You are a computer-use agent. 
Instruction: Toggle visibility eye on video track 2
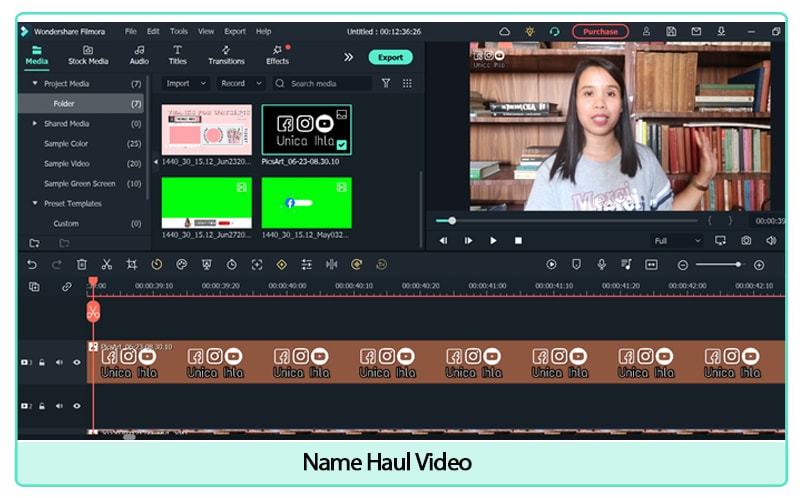point(77,406)
